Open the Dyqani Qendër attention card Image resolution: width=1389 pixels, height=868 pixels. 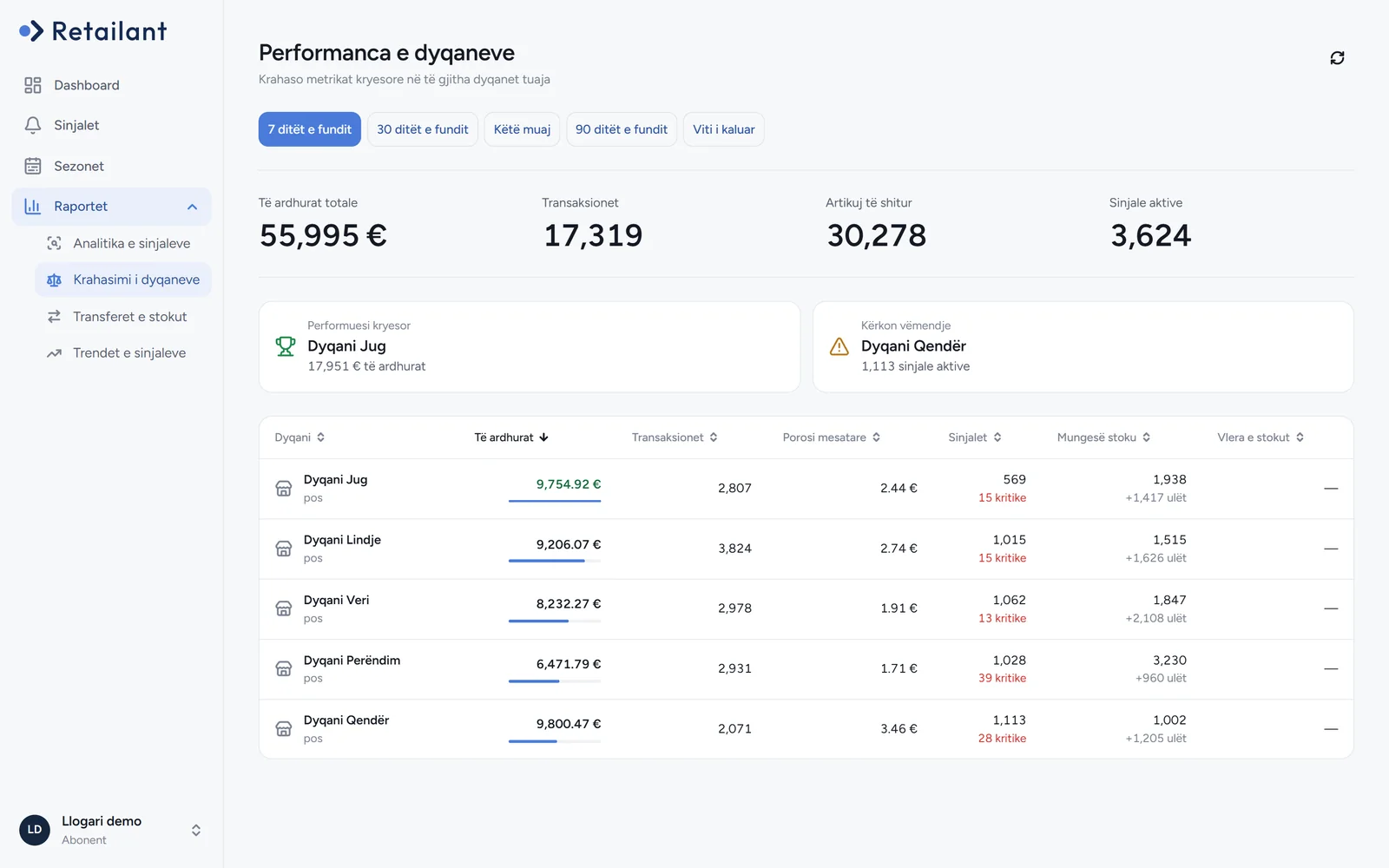(x=1083, y=347)
